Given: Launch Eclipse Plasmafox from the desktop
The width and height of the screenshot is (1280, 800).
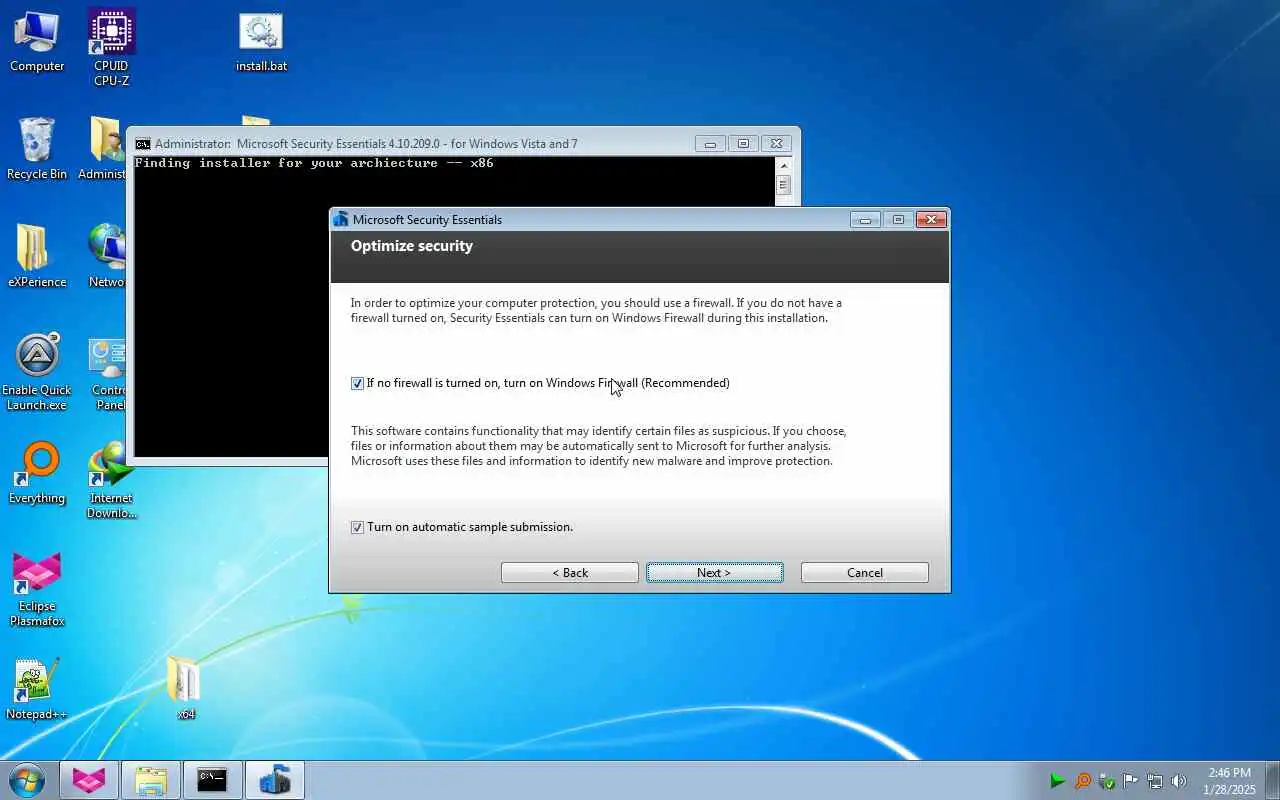Looking at the screenshot, I should click(37, 589).
